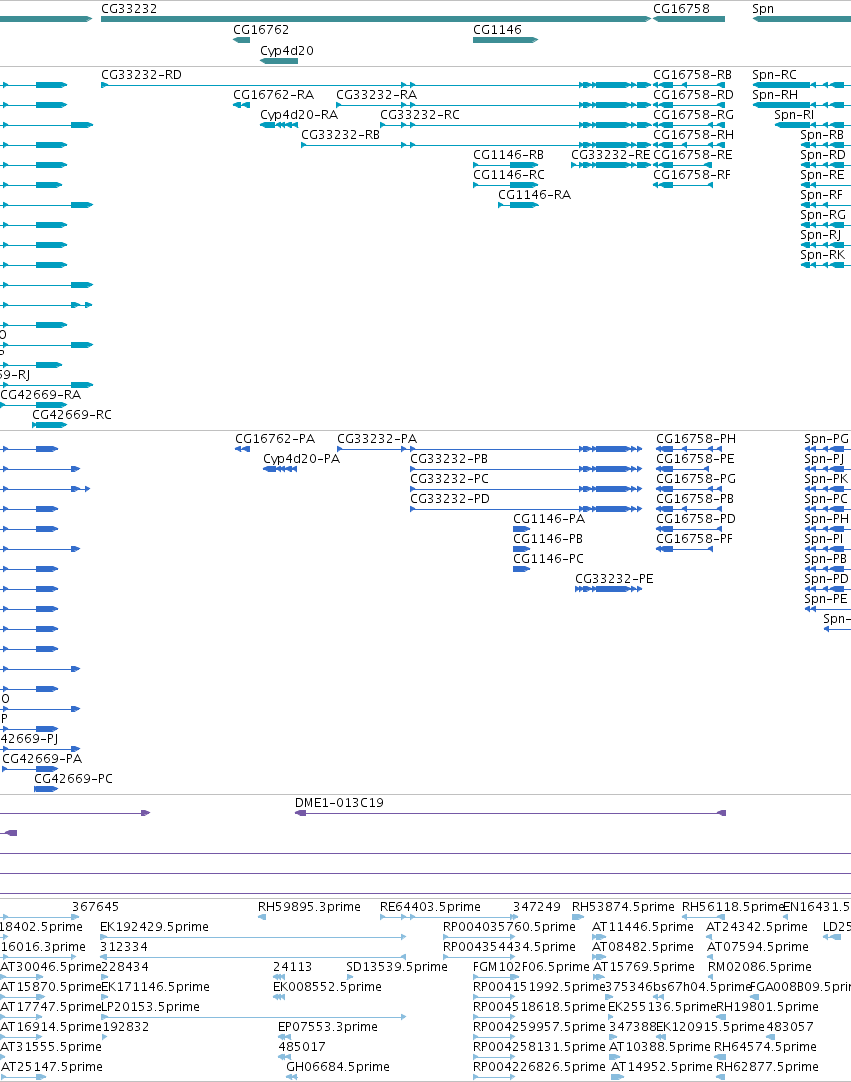Select transcript CG33232-RC
The height and width of the screenshot is (1082, 851).
(x=420, y=115)
